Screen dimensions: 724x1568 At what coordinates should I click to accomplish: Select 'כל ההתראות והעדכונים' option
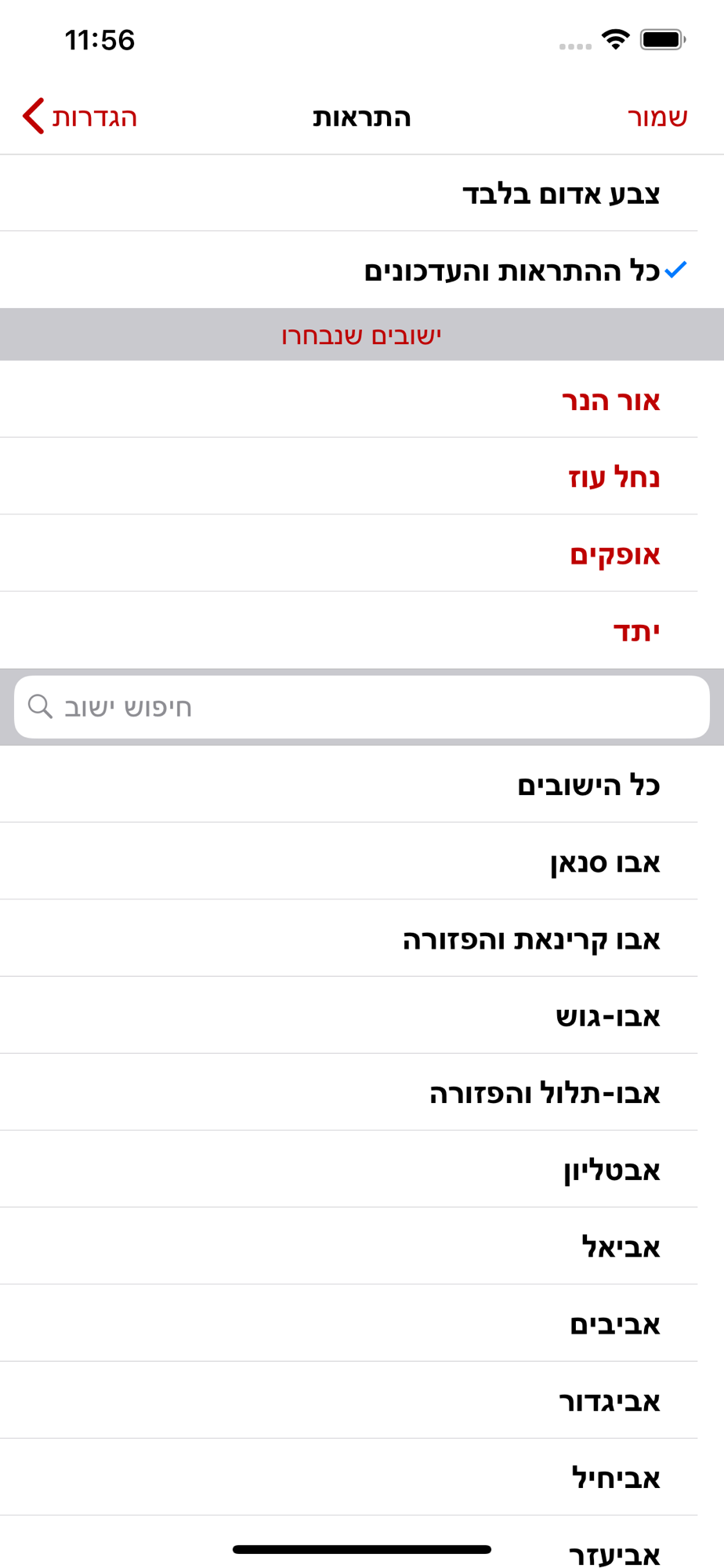(511, 271)
